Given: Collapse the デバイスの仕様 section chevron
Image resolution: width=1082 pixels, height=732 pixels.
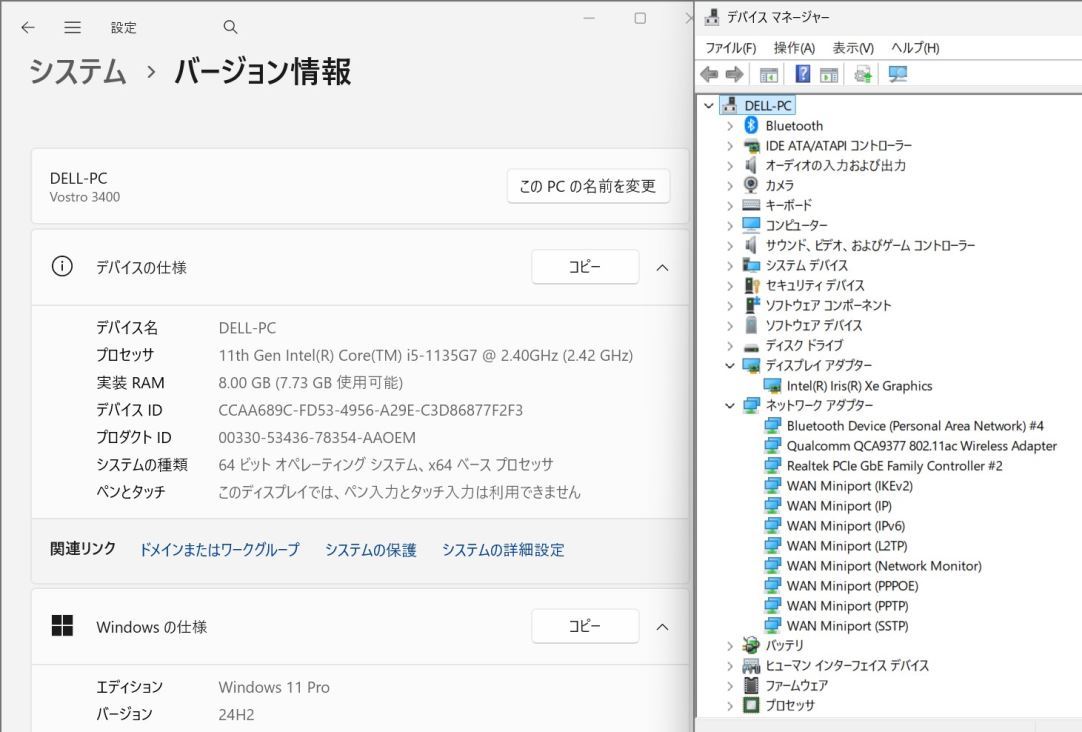Looking at the screenshot, I should click(662, 268).
